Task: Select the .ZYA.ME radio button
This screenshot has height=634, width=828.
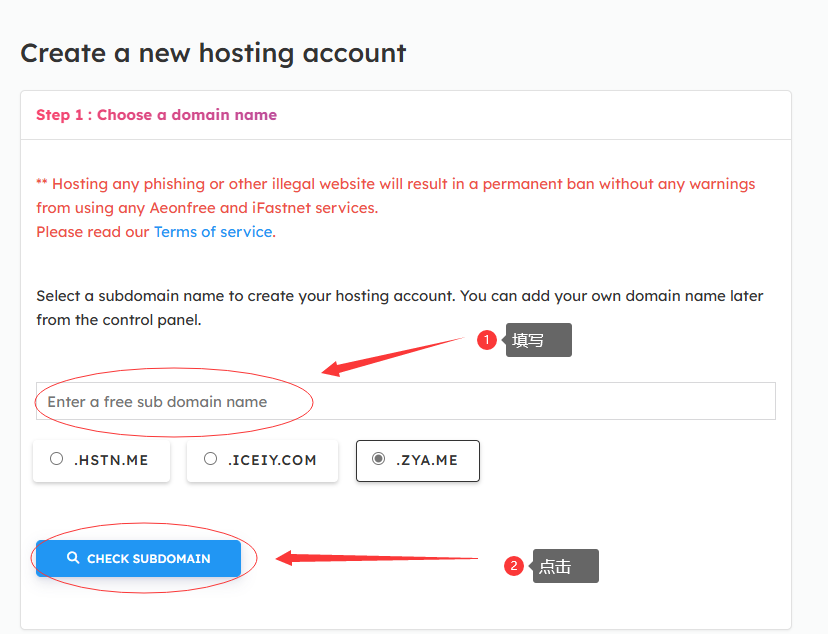Action: click(x=378, y=459)
